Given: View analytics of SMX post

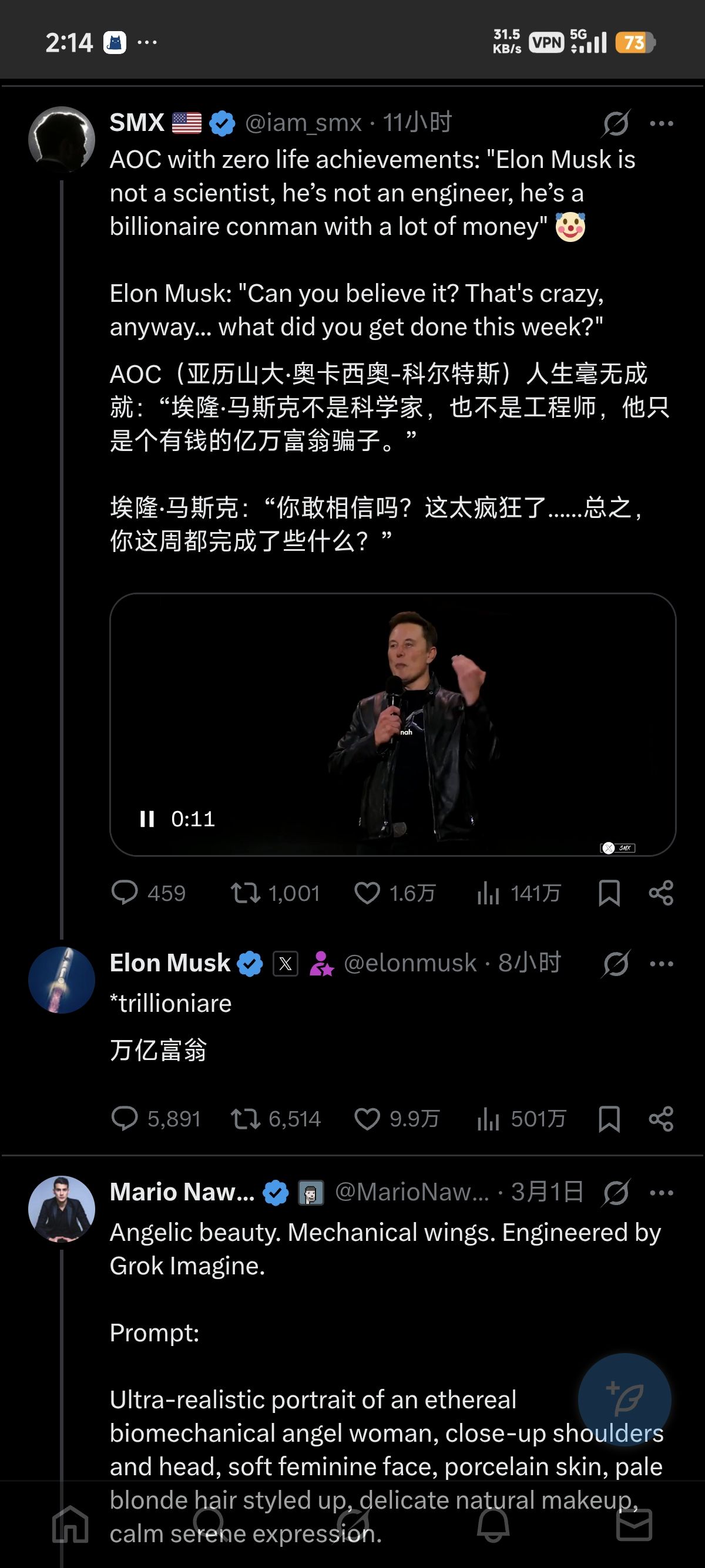Looking at the screenshot, I should point(488,893).
